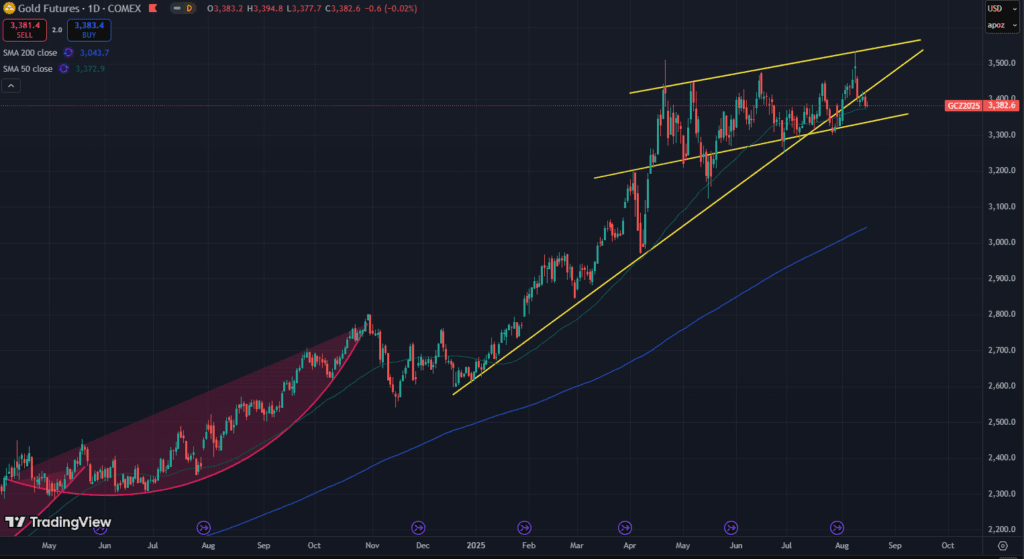Viewport: 1024px width, 559px height.
Task: Click the contract roll marker near February 2025
Action: coord(523,527)
